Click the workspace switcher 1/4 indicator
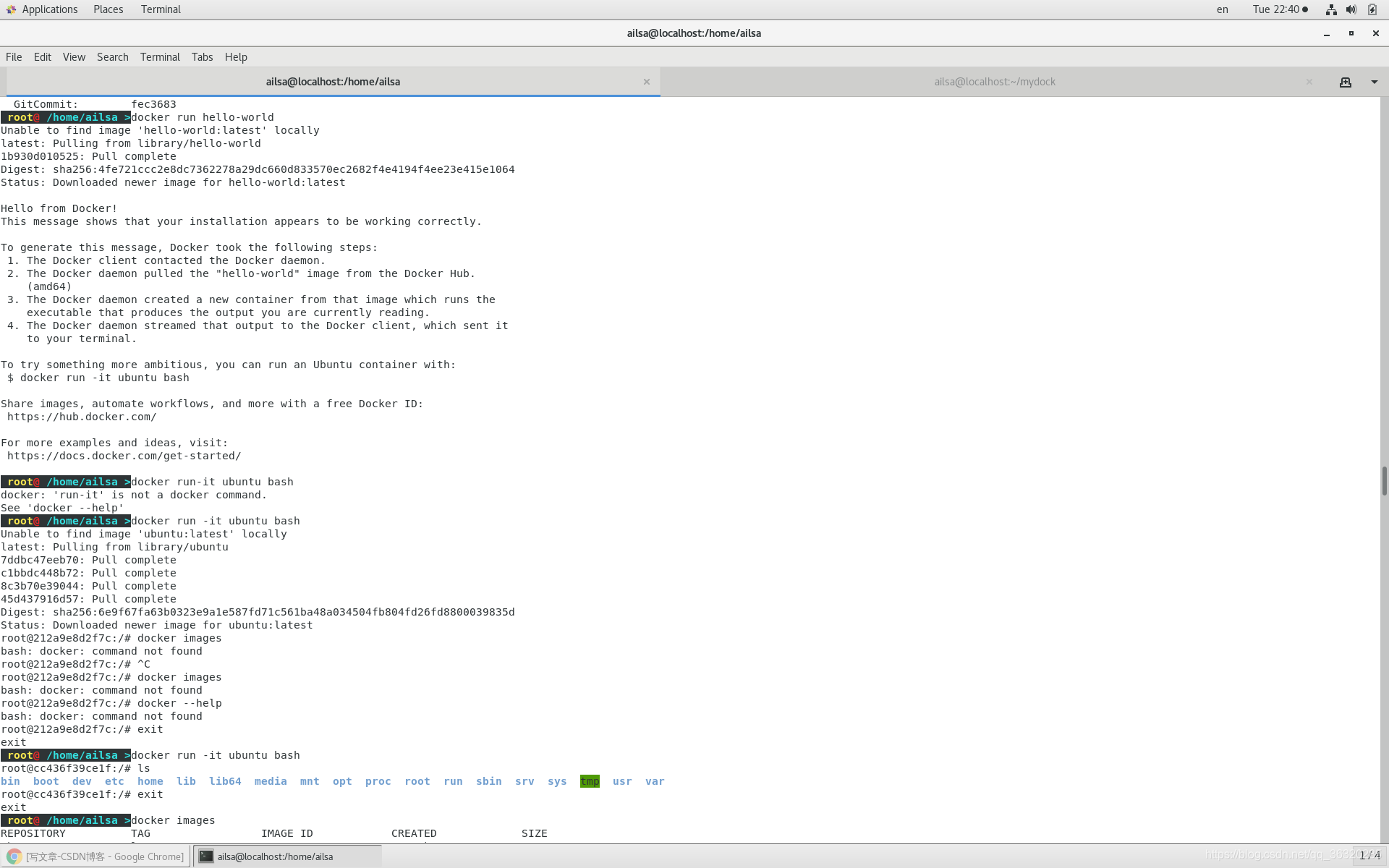The image size is (1389, 868). coord(1369,856)
